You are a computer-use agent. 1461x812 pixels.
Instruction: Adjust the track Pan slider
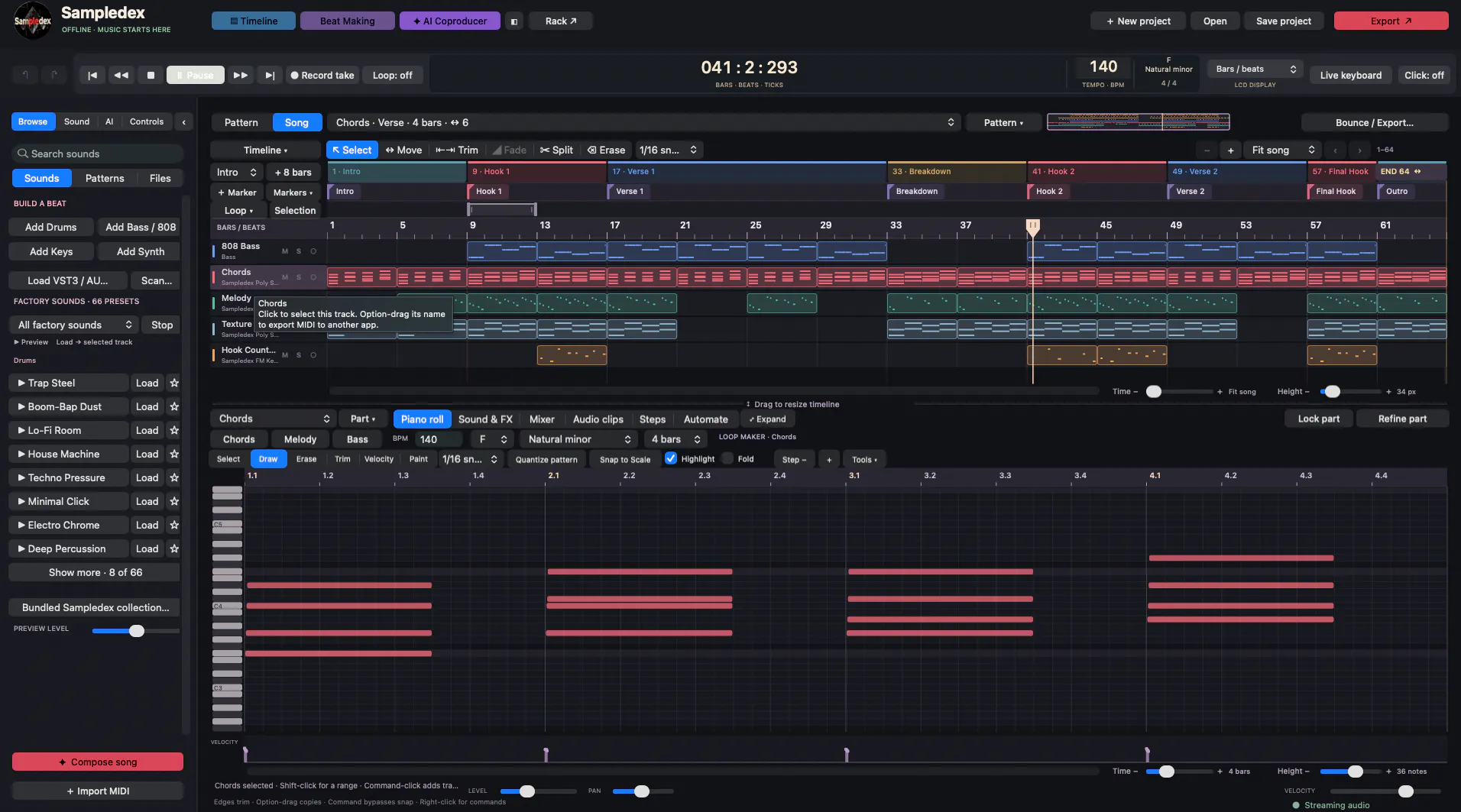point(643,791)
